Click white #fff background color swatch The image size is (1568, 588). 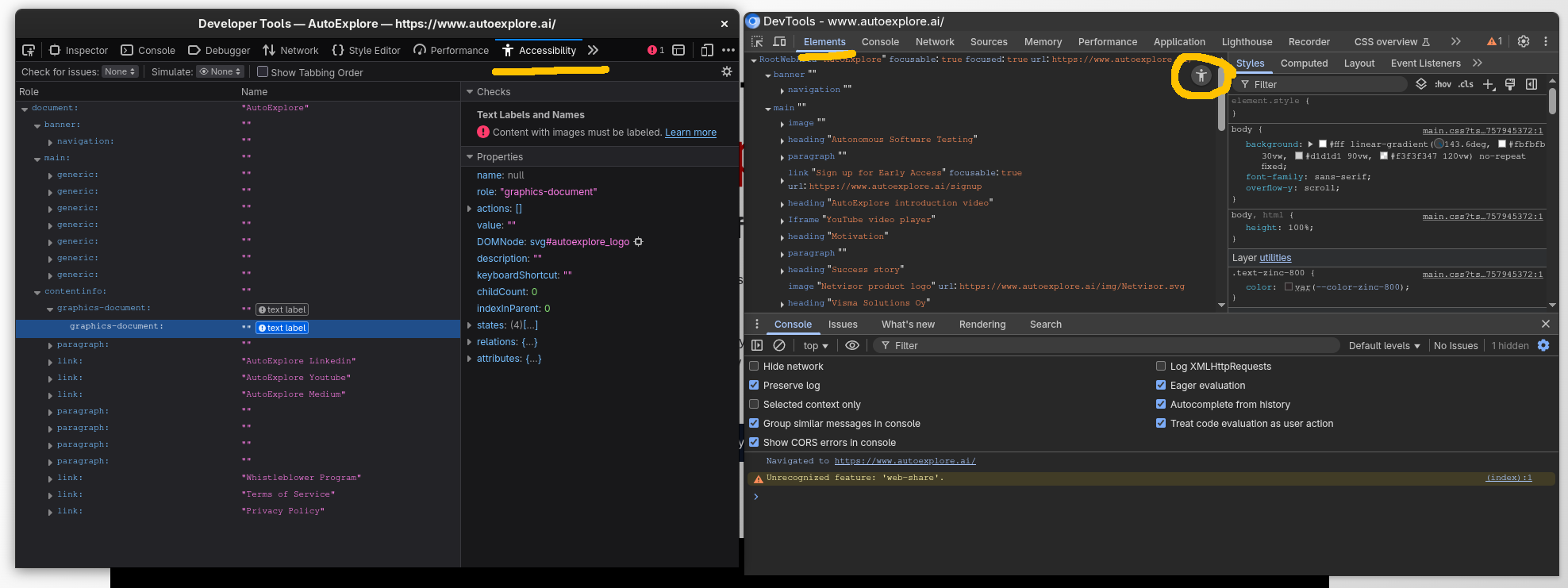point(1323,144)
